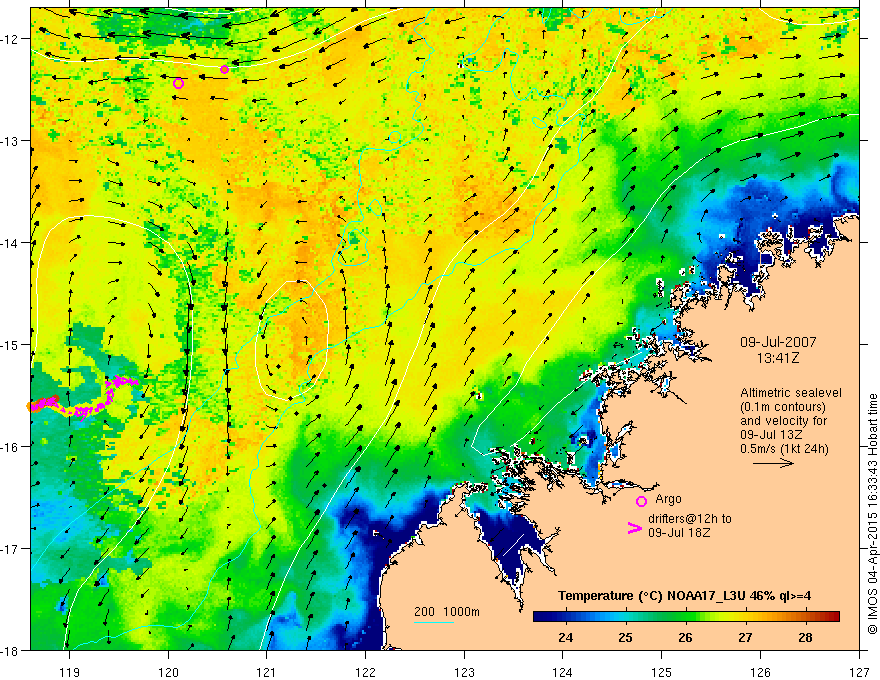This screenshot has width=880, height=680.
Task: Click the '09-Jul 18Z' legend text
Action: [679, 532]
